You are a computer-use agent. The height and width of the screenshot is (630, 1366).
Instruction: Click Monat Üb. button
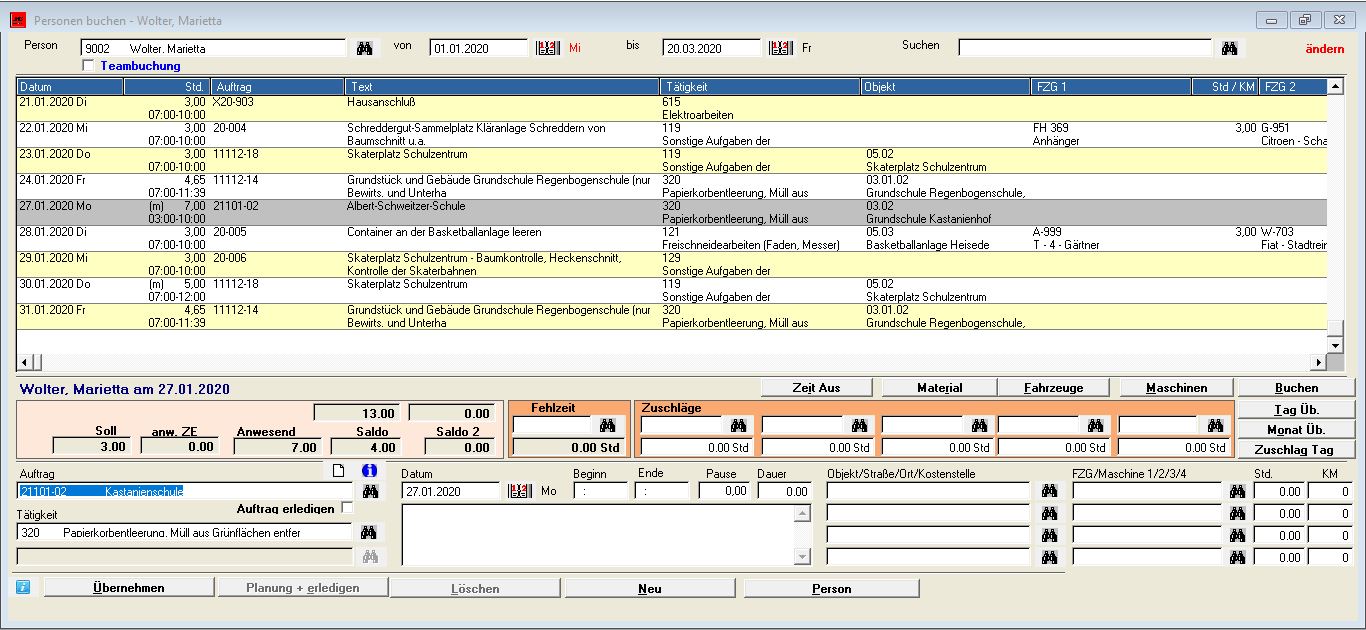coord(1297,429)
